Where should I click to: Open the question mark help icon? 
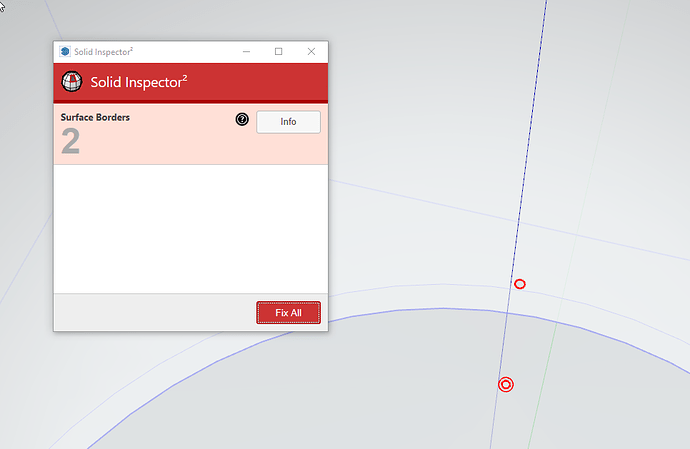click(x=242, y=119)
